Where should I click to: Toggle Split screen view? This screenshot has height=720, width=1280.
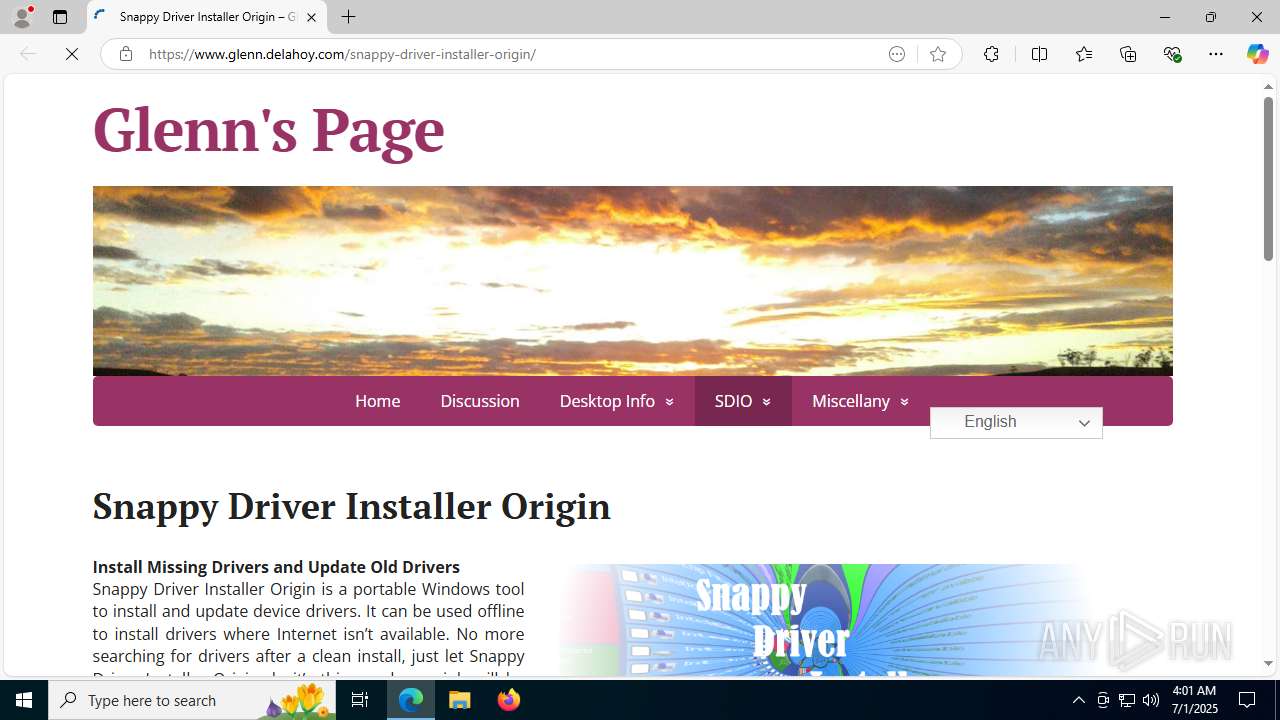(x=1039, y=54)
